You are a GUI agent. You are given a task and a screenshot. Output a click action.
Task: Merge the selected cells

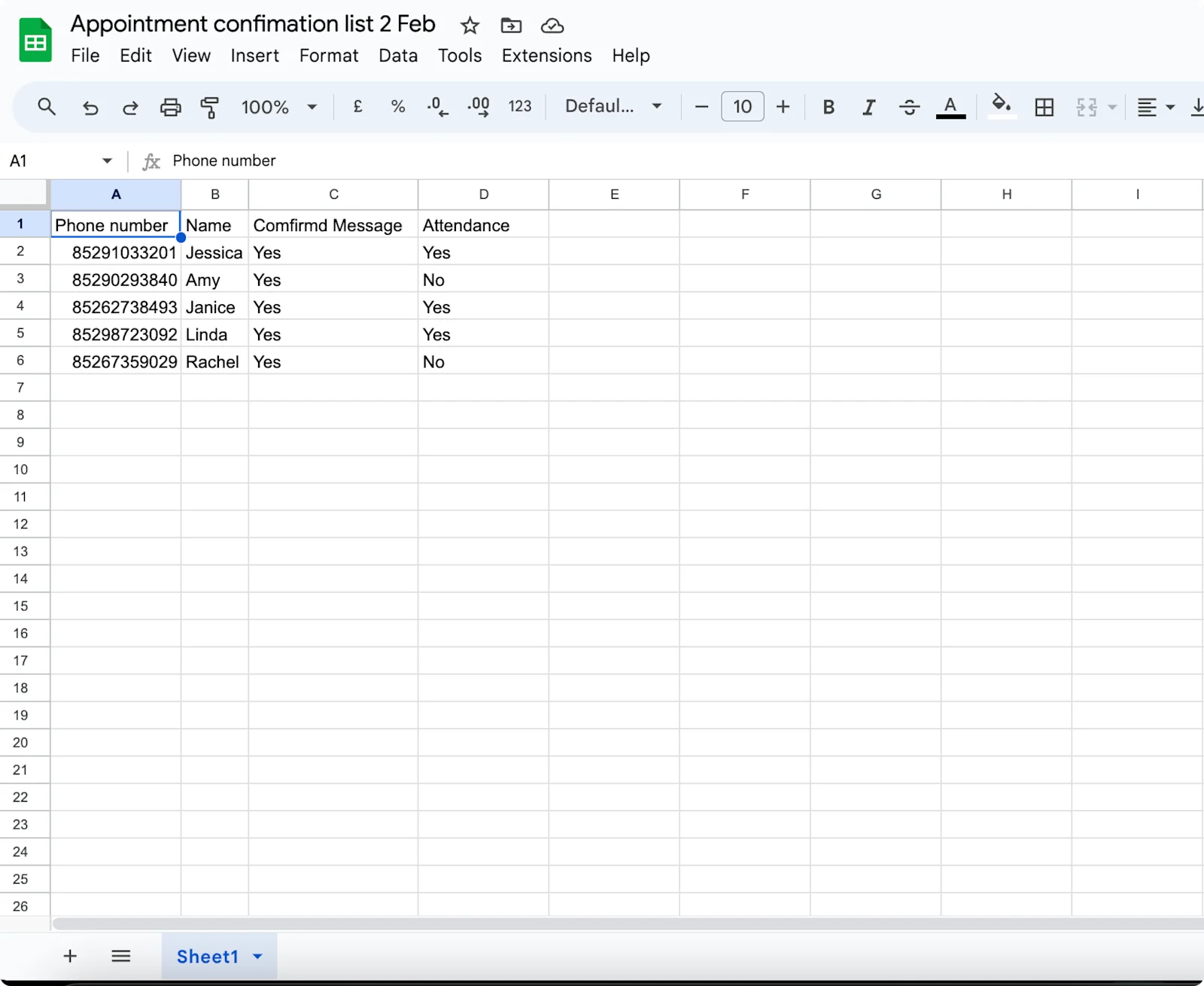coord(1086,107)
